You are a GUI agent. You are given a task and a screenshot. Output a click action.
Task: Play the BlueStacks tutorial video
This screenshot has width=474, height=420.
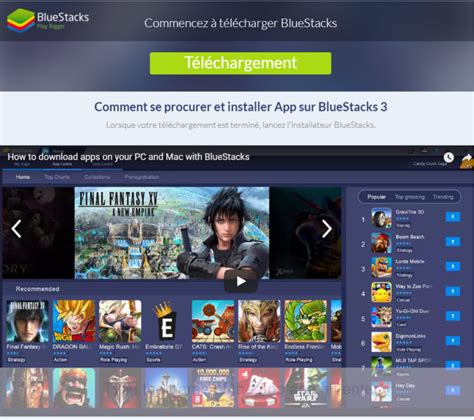(x=240, y=282)
